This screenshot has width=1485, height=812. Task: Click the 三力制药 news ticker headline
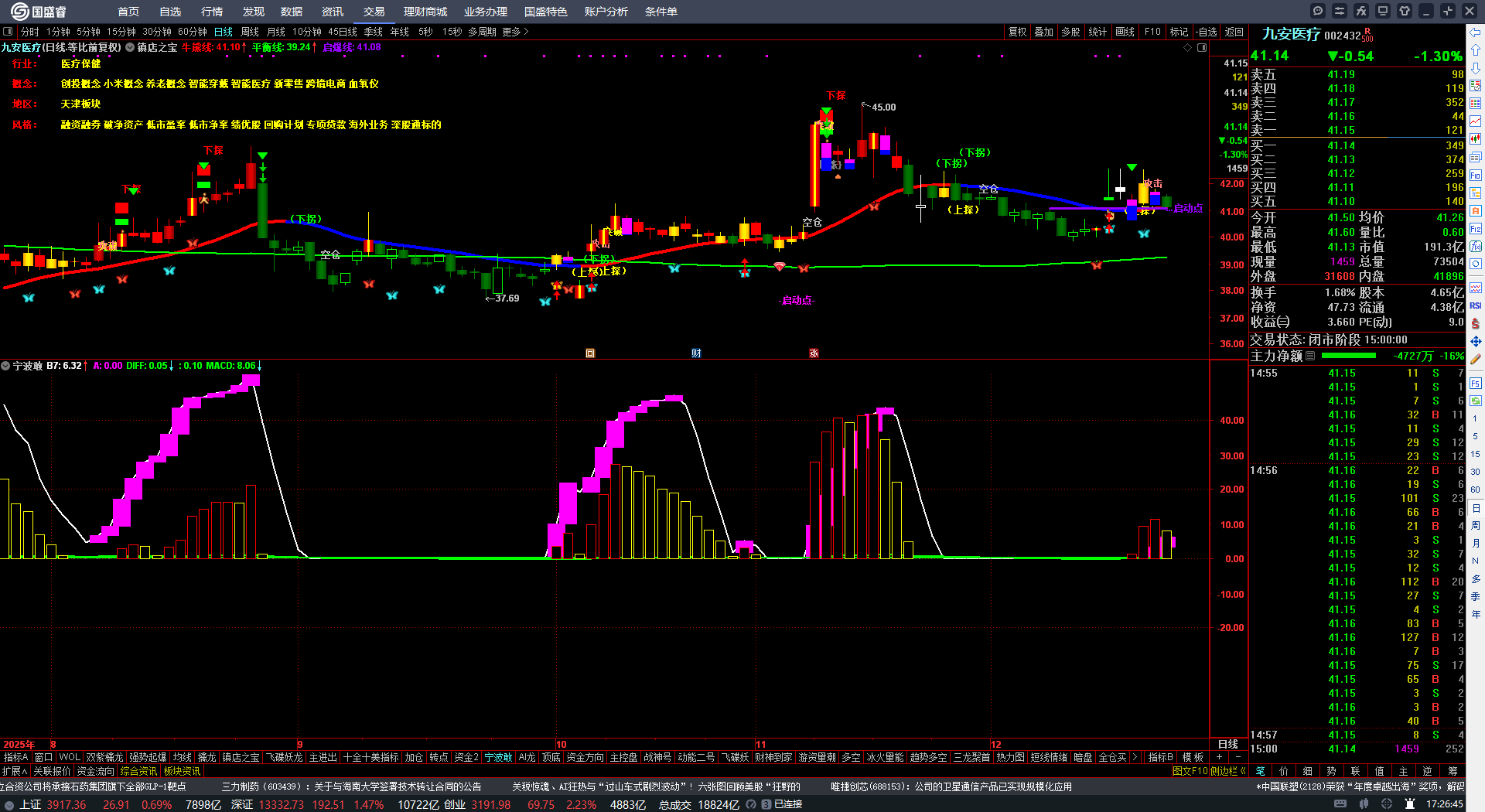(351, 786)
